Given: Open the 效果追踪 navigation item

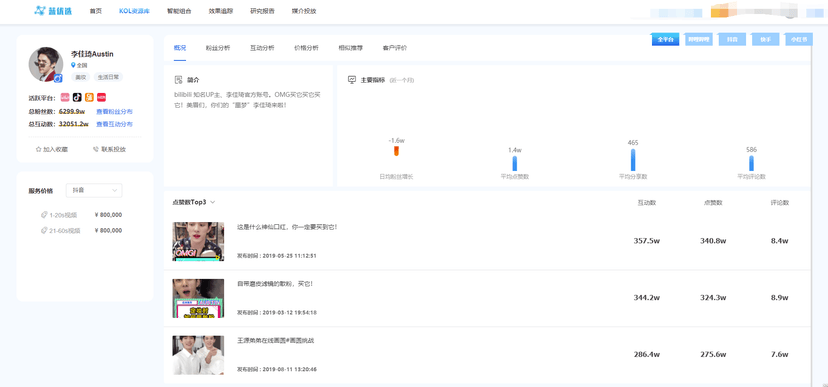Looking at the screenshot, I should 221,11.
